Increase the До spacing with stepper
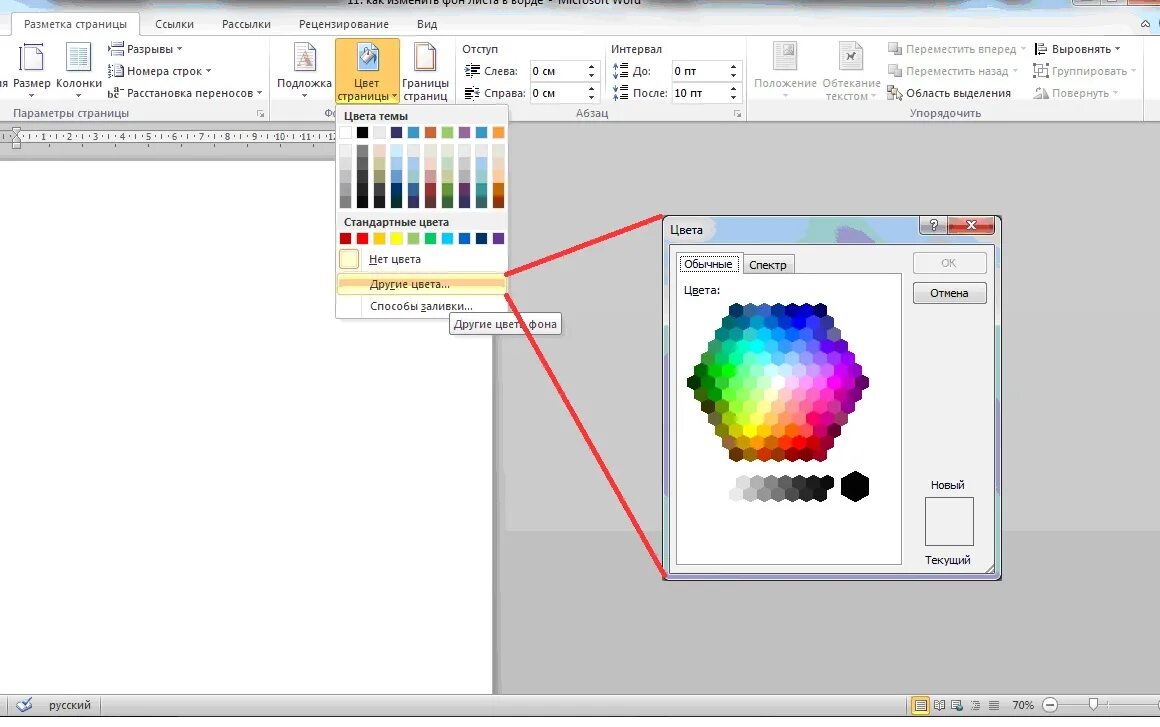The width and height of the screenshot is (1160, 727). point(733,67)
